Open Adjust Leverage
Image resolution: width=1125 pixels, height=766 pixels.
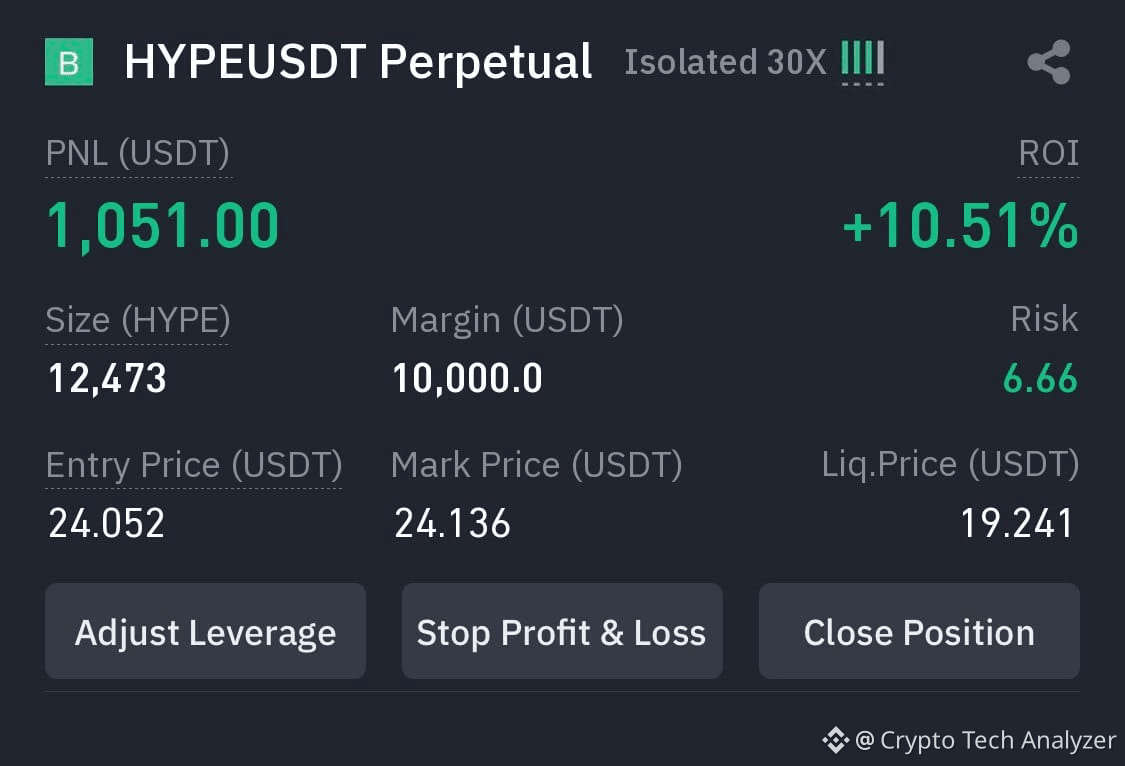coord(205,631)
